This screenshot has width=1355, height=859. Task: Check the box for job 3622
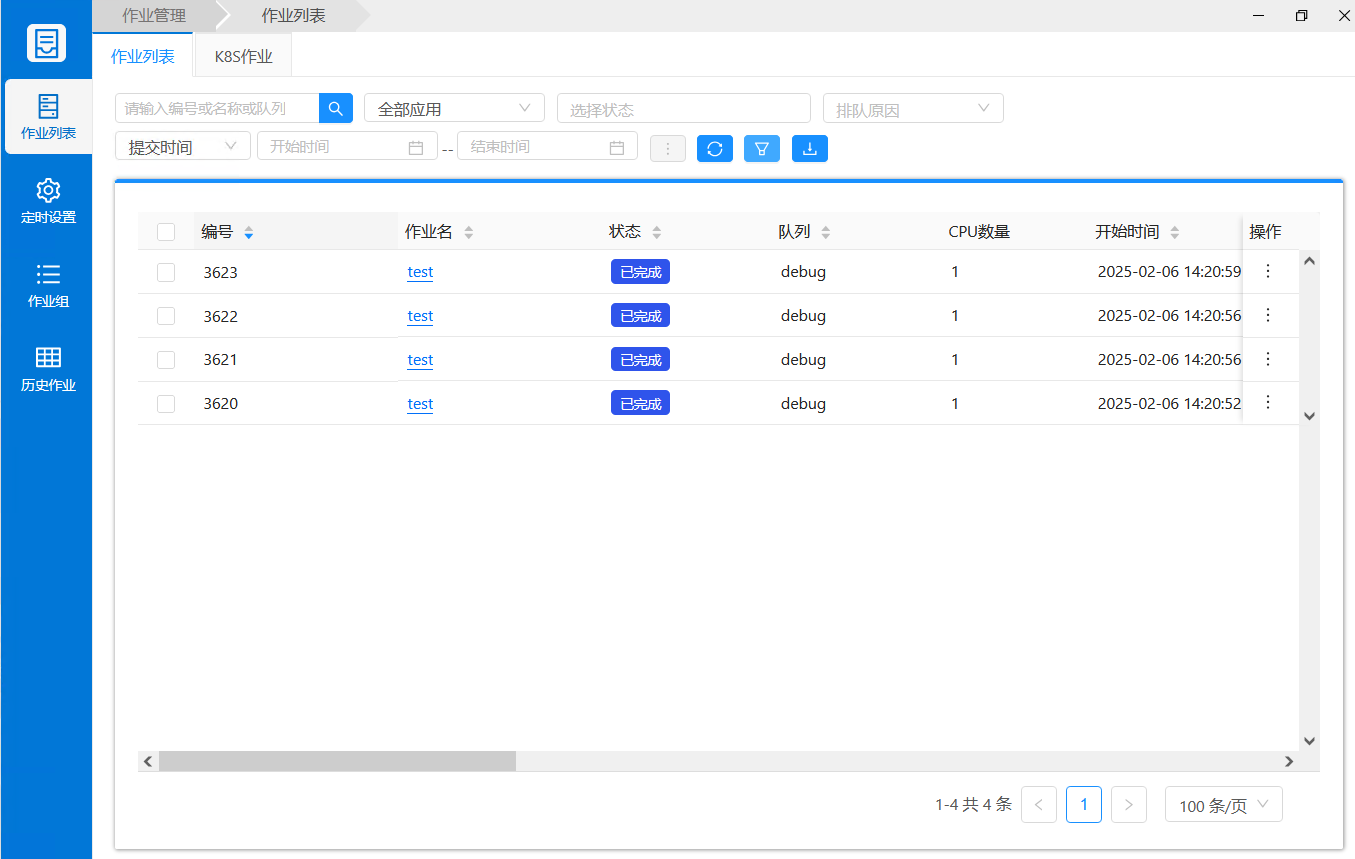(166, 316)
